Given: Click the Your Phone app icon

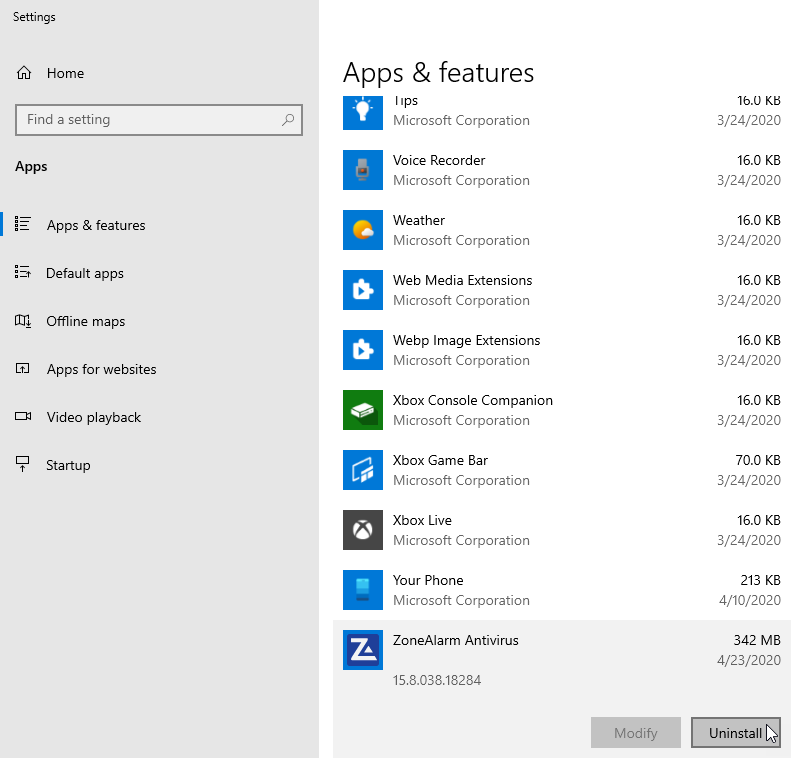Looking at the screenshot, I should [363, 590].
